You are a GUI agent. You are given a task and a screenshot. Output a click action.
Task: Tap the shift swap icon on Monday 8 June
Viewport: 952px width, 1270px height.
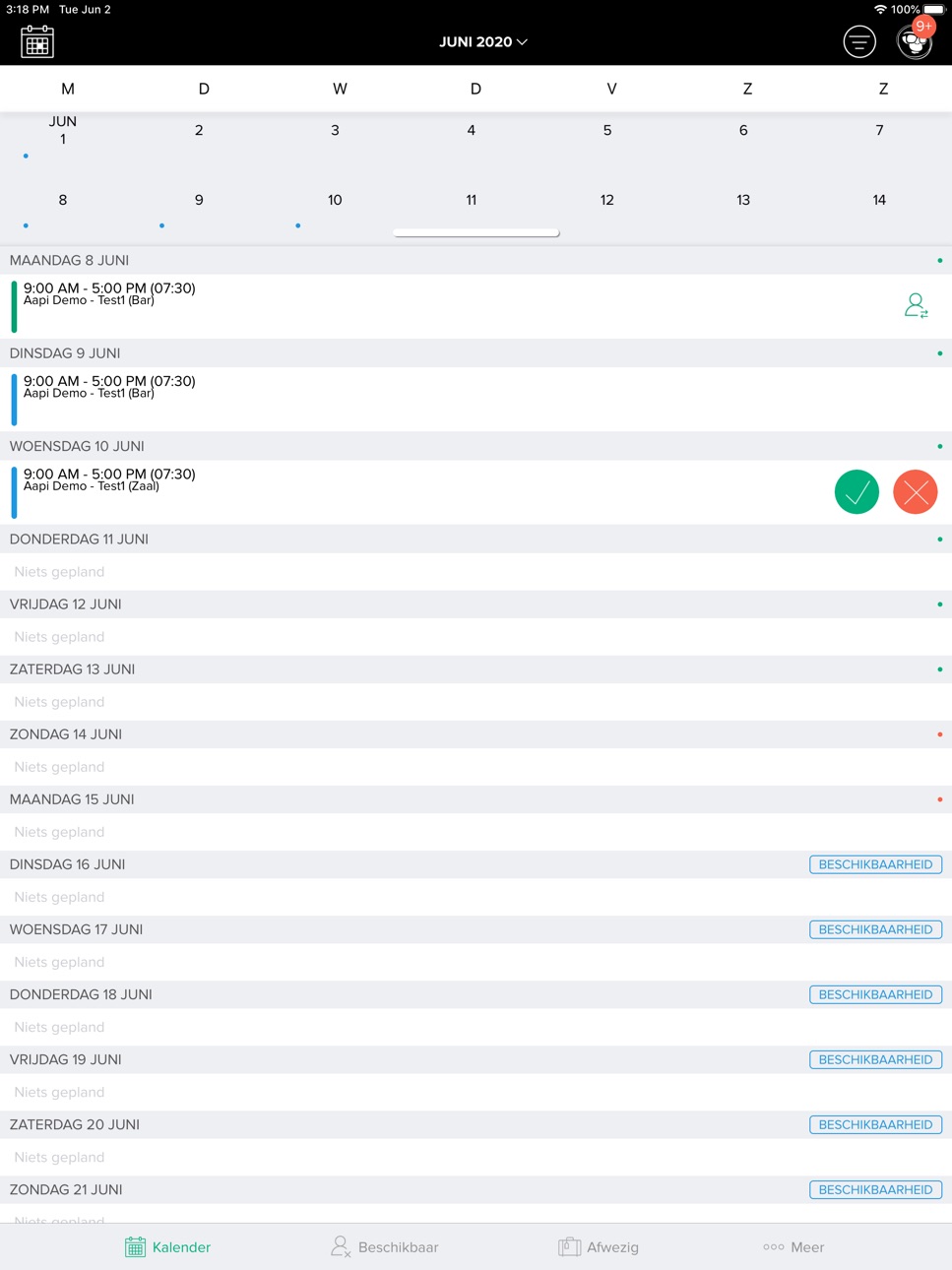pos(916,306)
